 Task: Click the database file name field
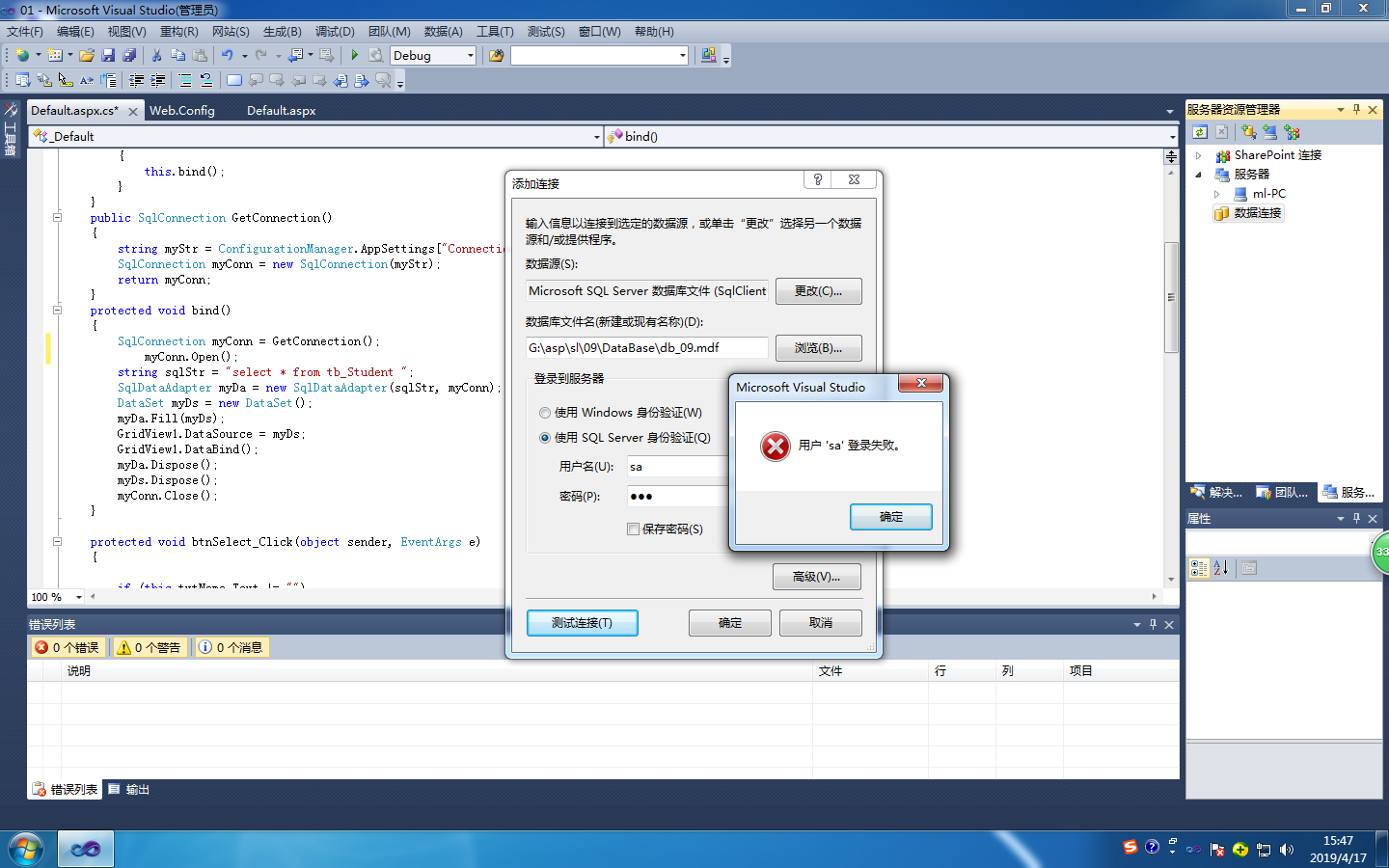[647, 348]
